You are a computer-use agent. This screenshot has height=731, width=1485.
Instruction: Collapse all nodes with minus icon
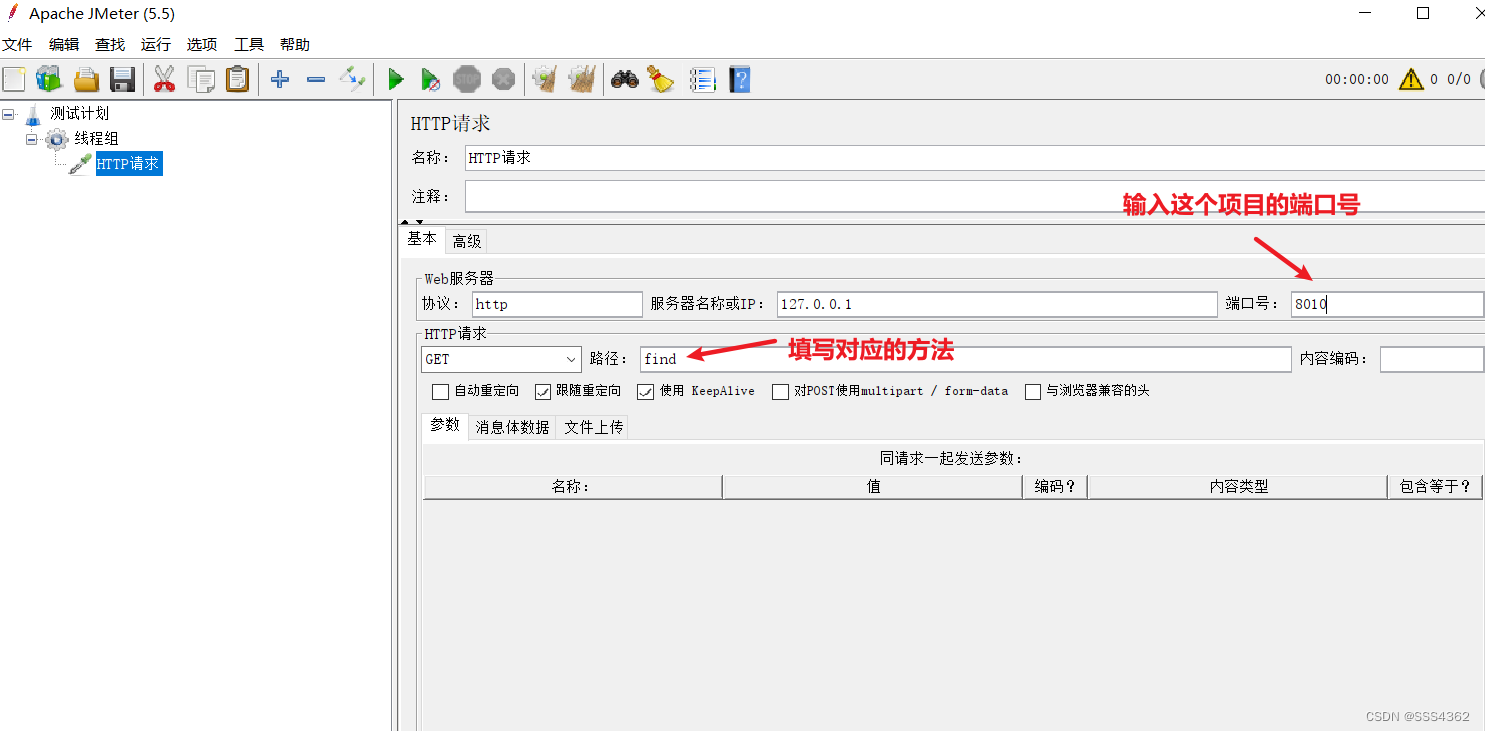coord(316,79)
